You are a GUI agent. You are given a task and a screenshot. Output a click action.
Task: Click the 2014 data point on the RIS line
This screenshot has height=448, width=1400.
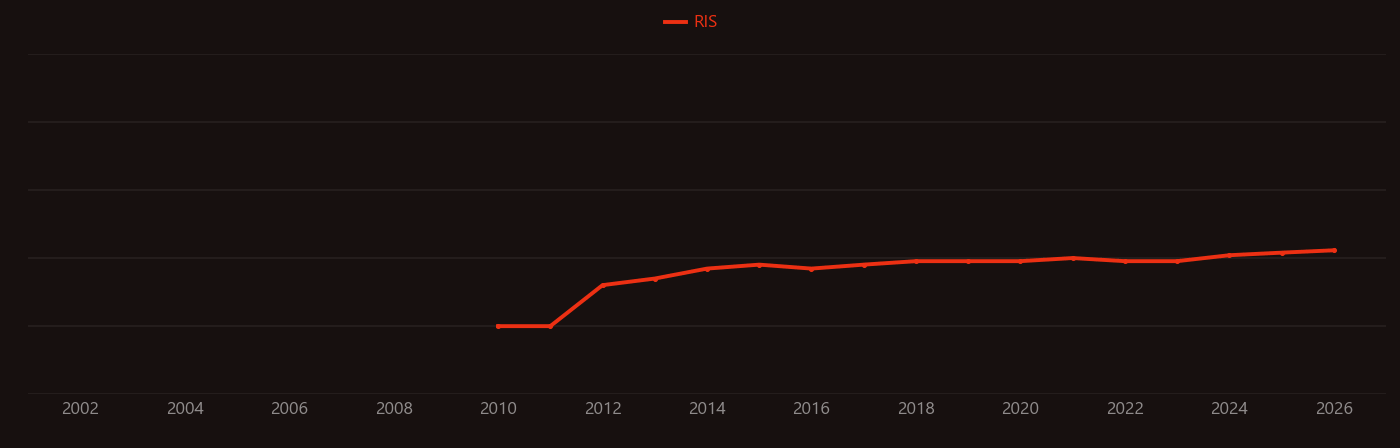click(x=707, y=269)
